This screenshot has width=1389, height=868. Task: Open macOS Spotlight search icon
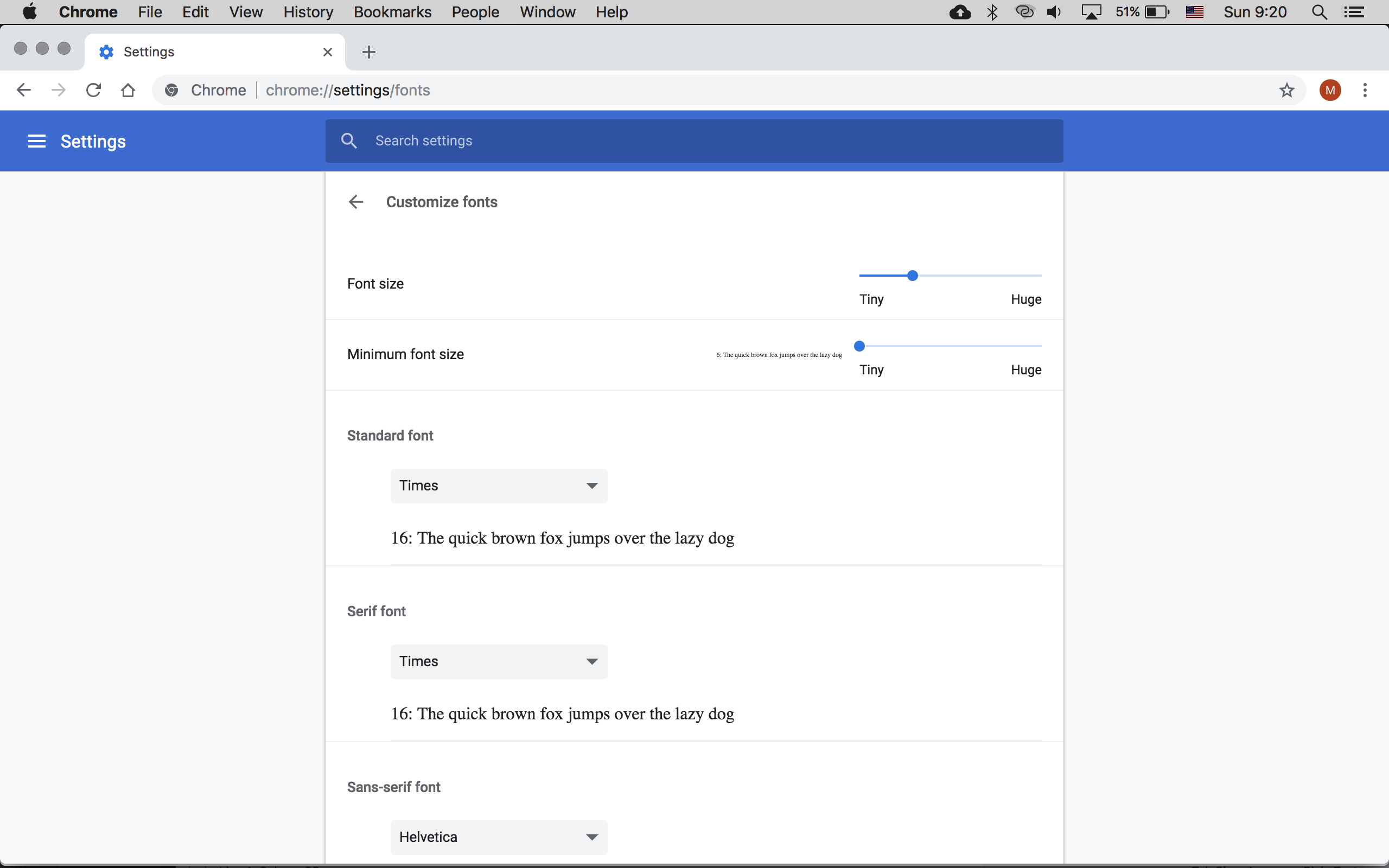click(1319, 12)
